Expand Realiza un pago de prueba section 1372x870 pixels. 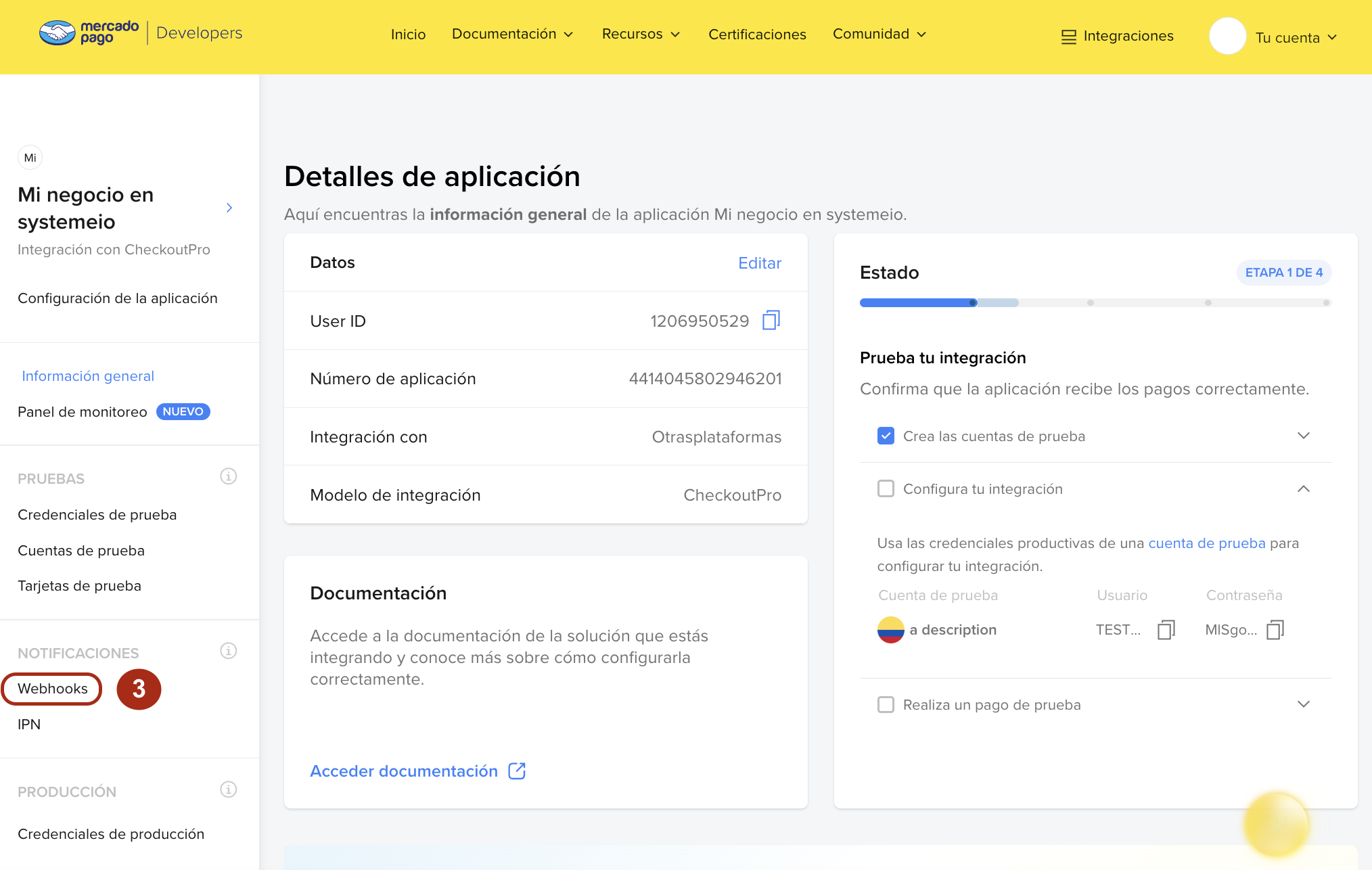1304,704
